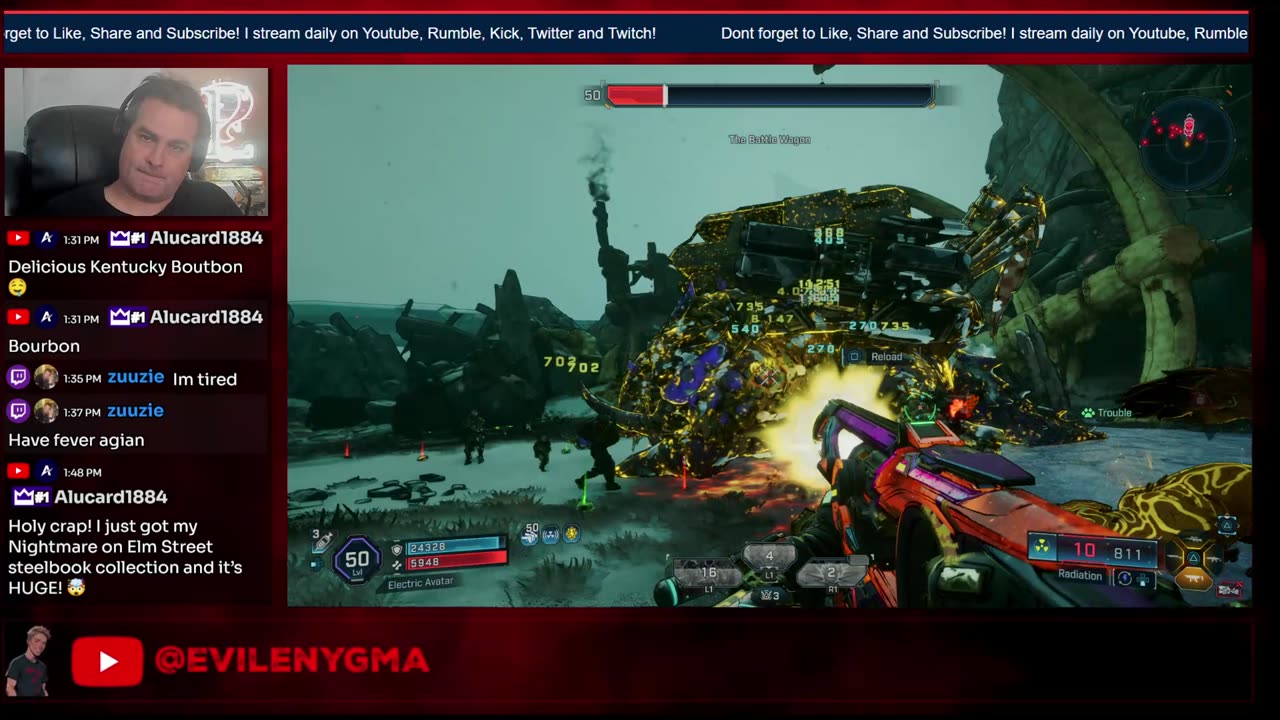Viewport: 1280px width, 720px height.
Task: Click the shield icon next to 24328
Action: point(397,549)
